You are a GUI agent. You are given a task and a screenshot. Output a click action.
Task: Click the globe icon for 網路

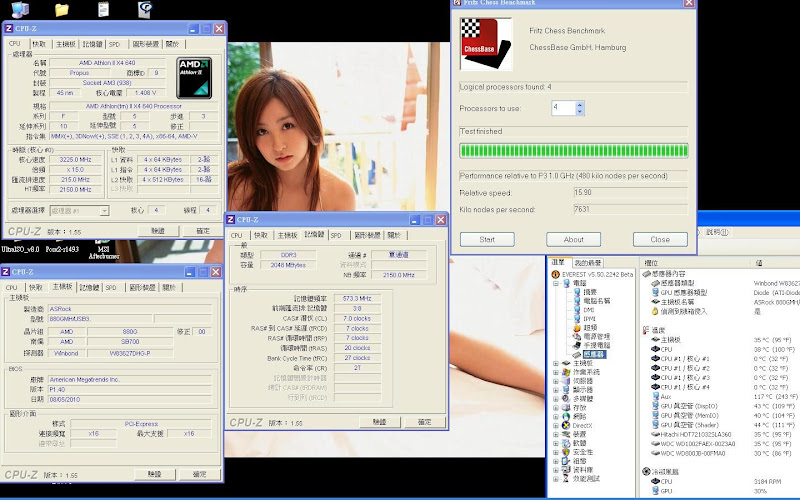coord(566,416)
